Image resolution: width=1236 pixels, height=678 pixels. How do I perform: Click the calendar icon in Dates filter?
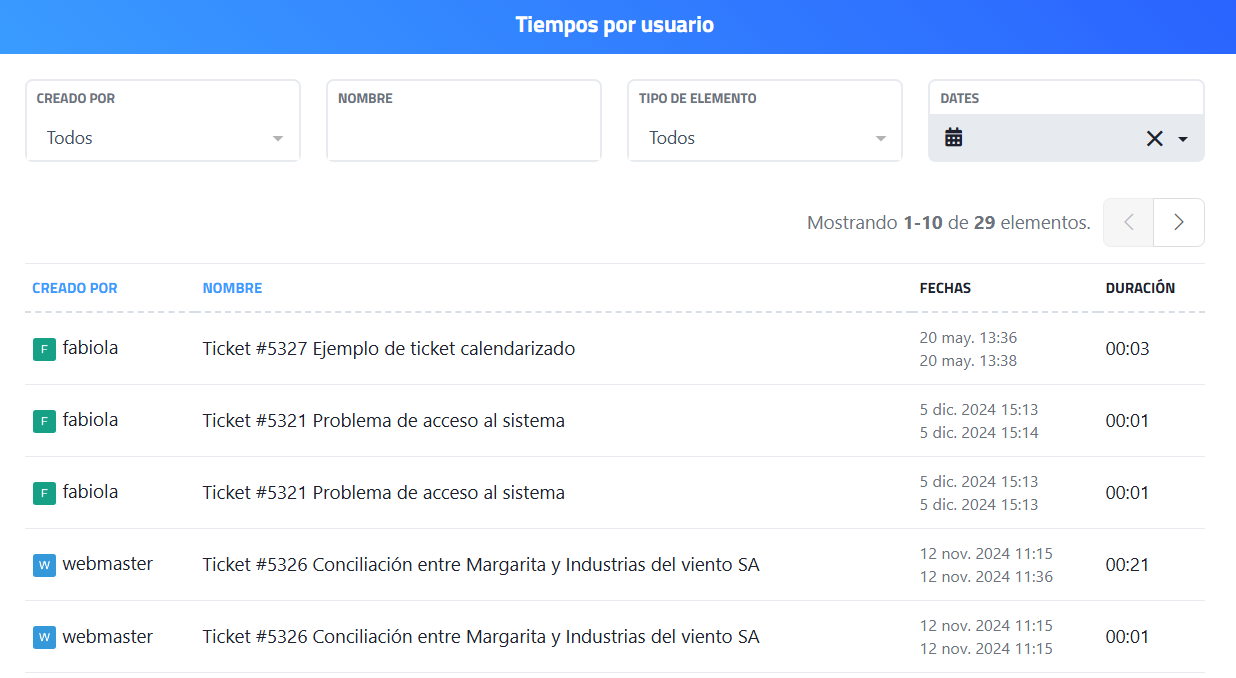pos(953,138)
